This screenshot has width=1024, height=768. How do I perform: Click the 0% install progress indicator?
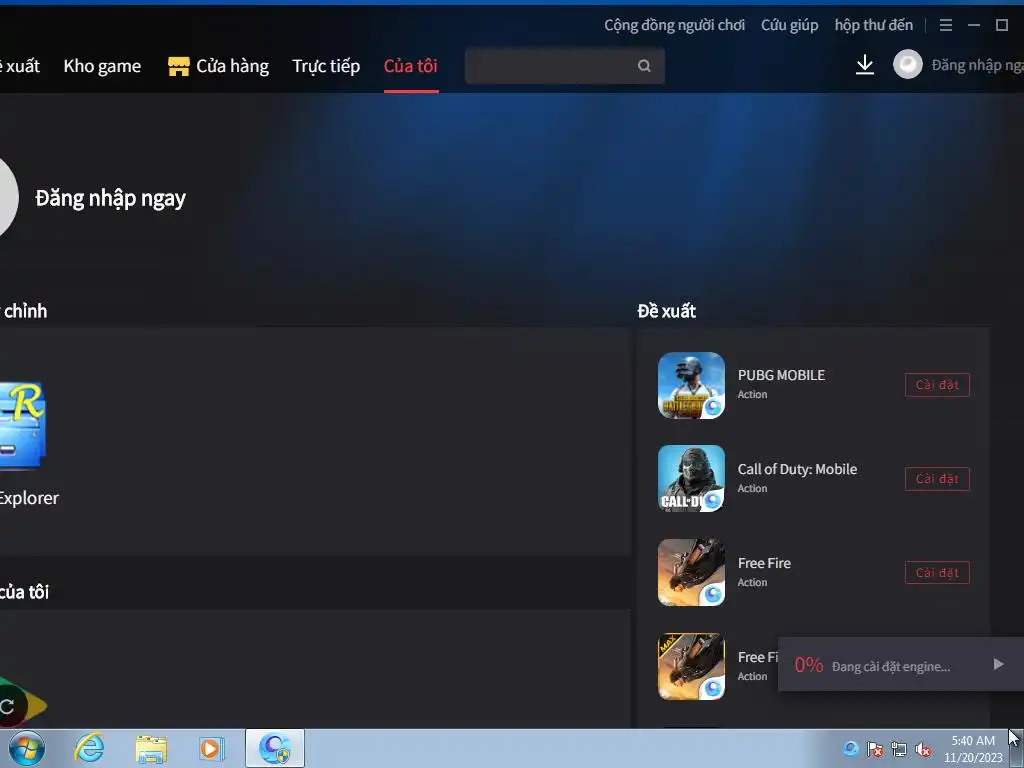[808, 665]
